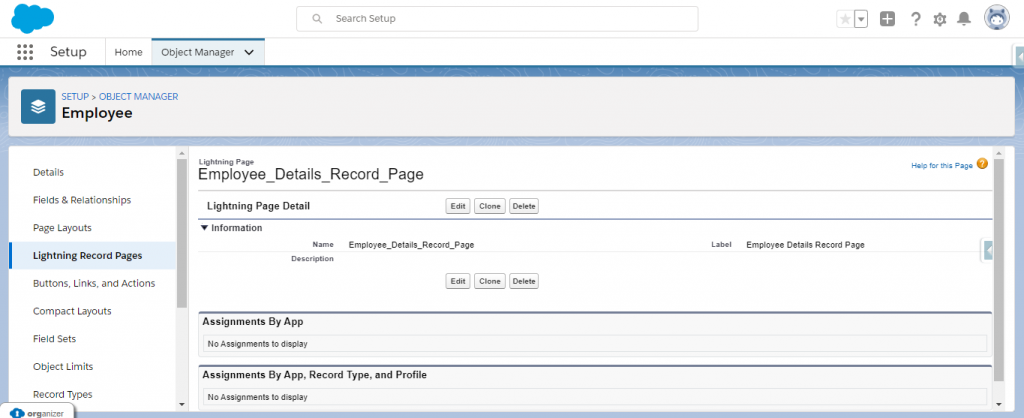Click the large Employee_Details_Record_Page page title

pyautogui.click(x=311, y=174)
